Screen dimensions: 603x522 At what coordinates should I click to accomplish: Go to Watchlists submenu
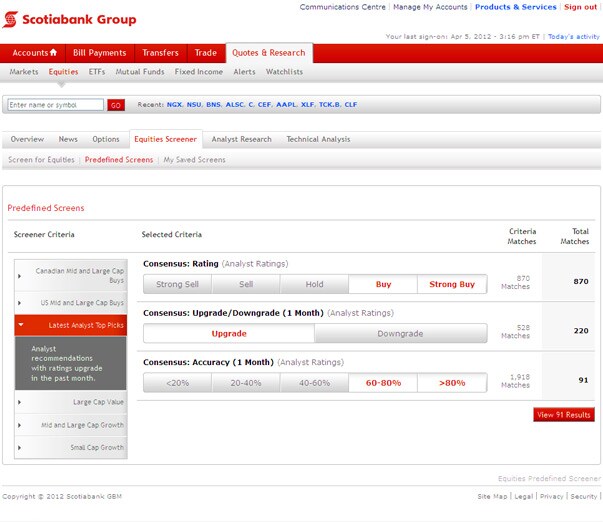[x=284, y=72]
